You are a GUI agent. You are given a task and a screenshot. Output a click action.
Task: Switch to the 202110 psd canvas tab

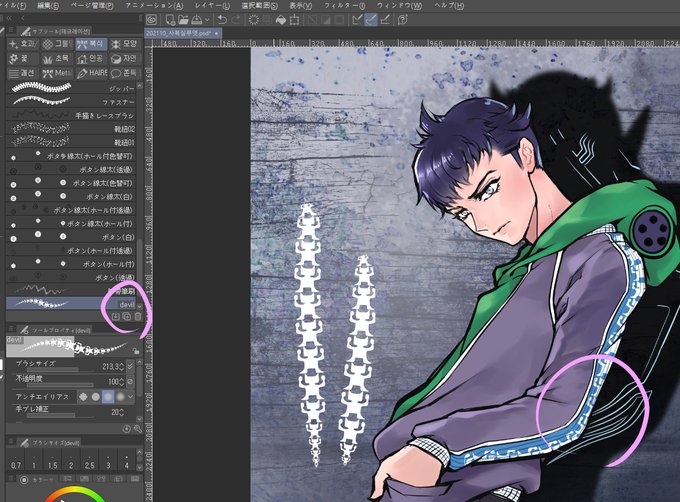pos(183,33)
